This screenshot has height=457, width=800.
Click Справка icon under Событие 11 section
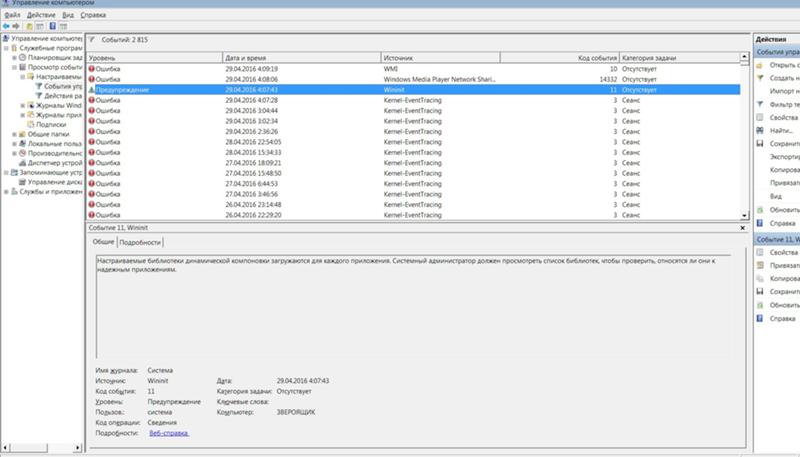[x=760, y=318]
